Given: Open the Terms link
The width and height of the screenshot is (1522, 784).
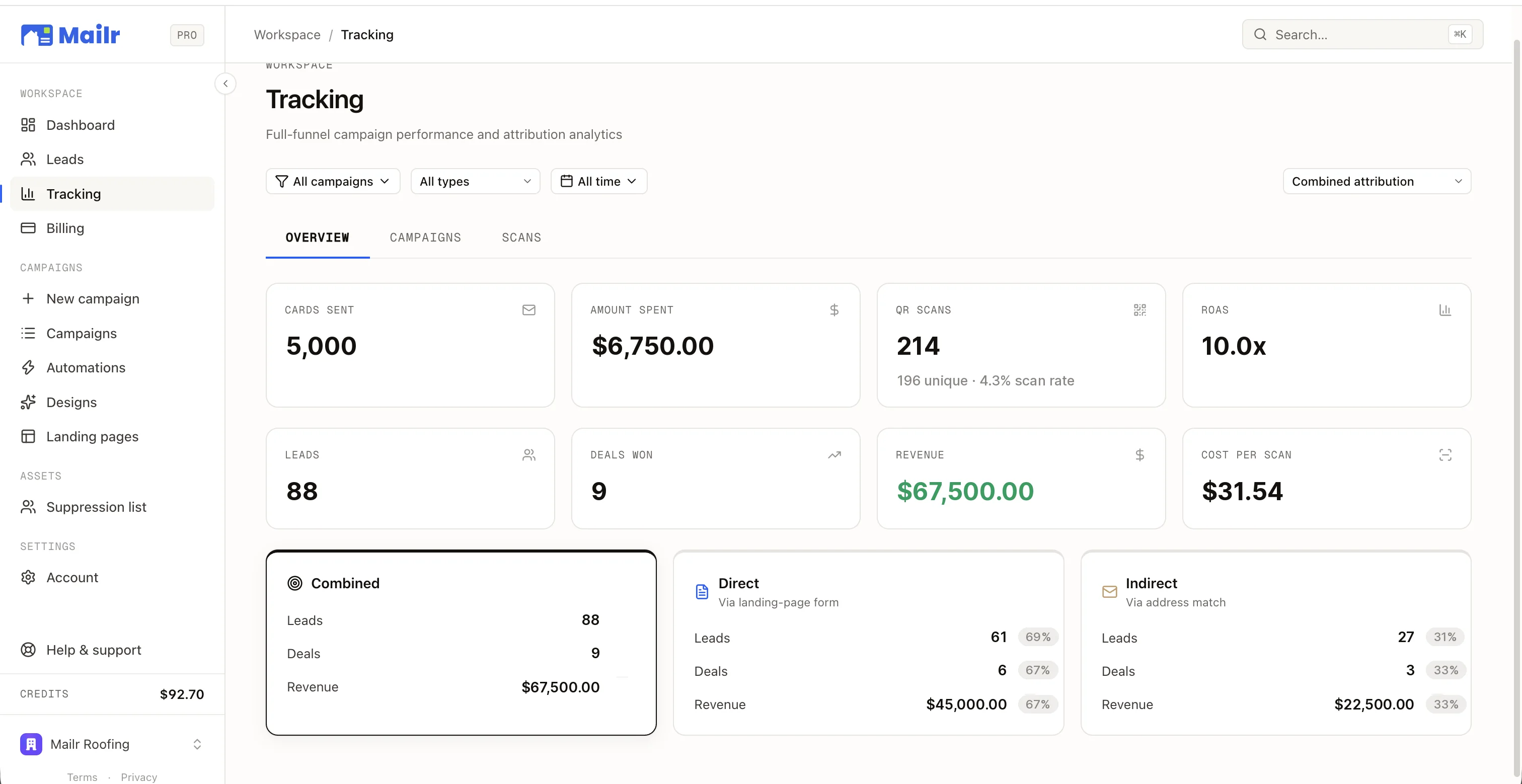Looking at the screenshot, I should point(82,777).
